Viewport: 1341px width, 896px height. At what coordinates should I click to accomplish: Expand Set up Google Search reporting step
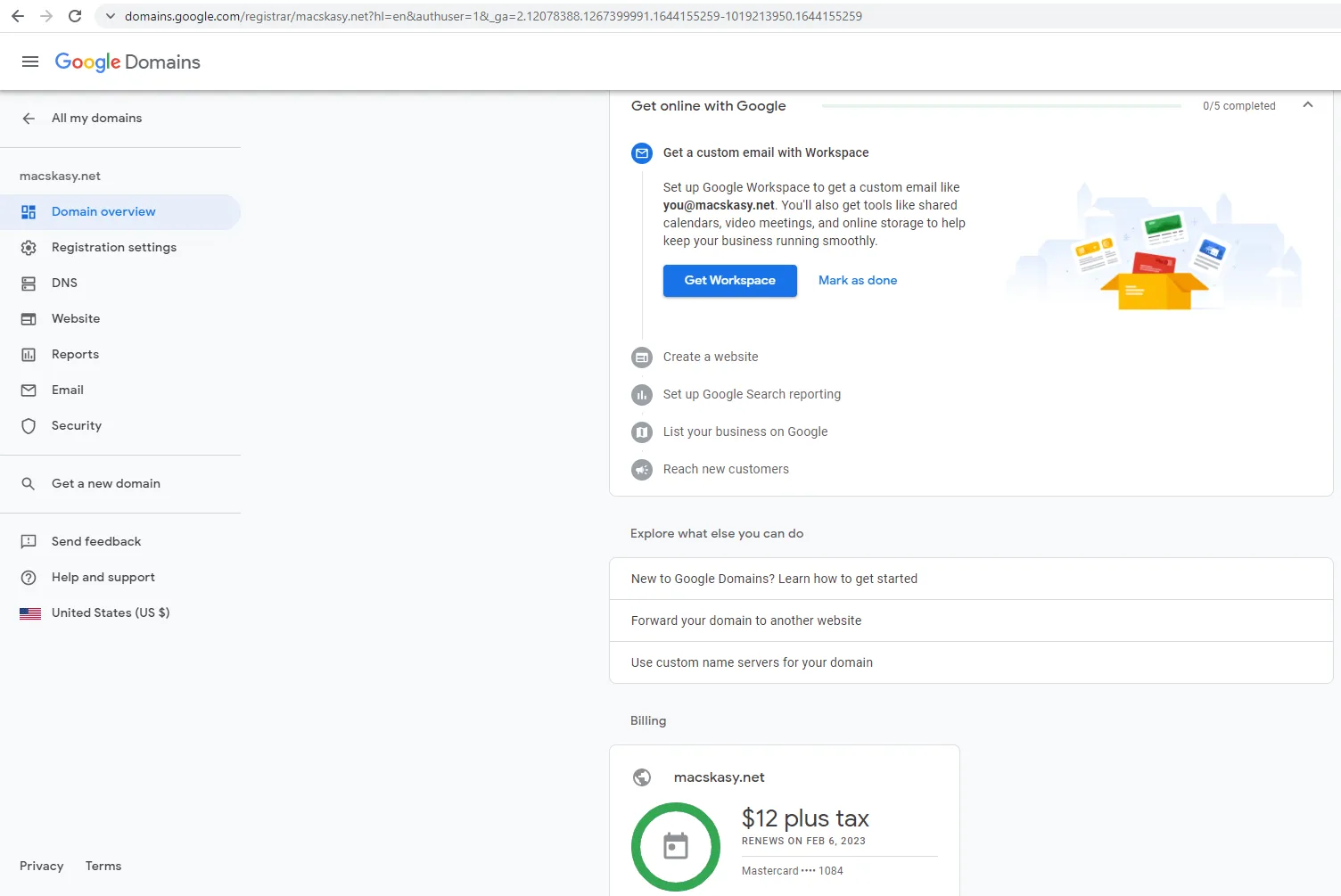pos(752,394)
